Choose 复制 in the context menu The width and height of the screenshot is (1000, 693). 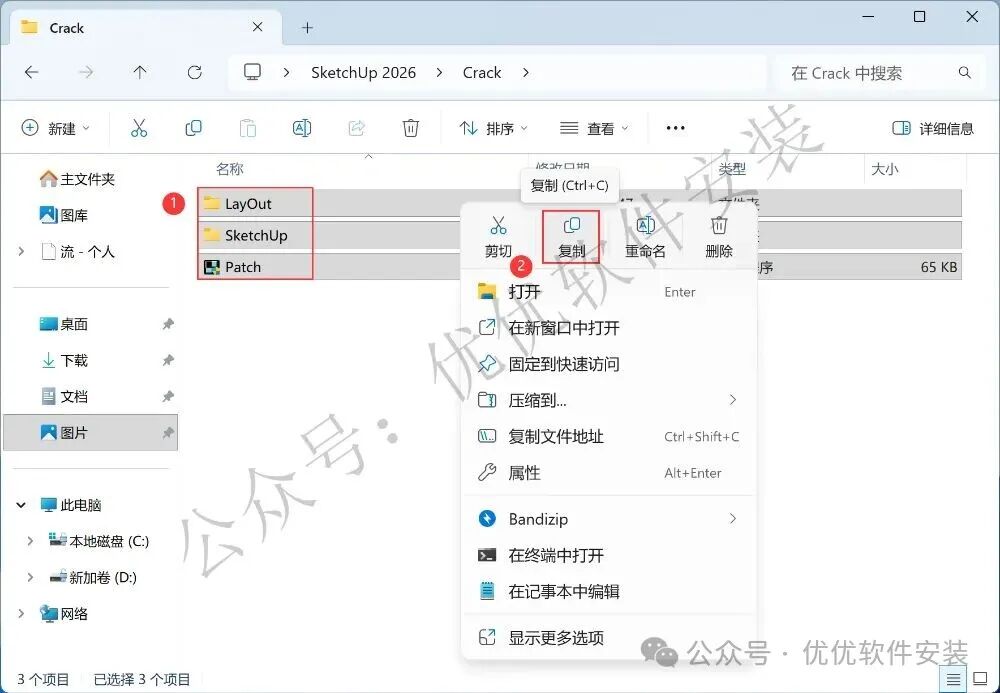[571, 237]
